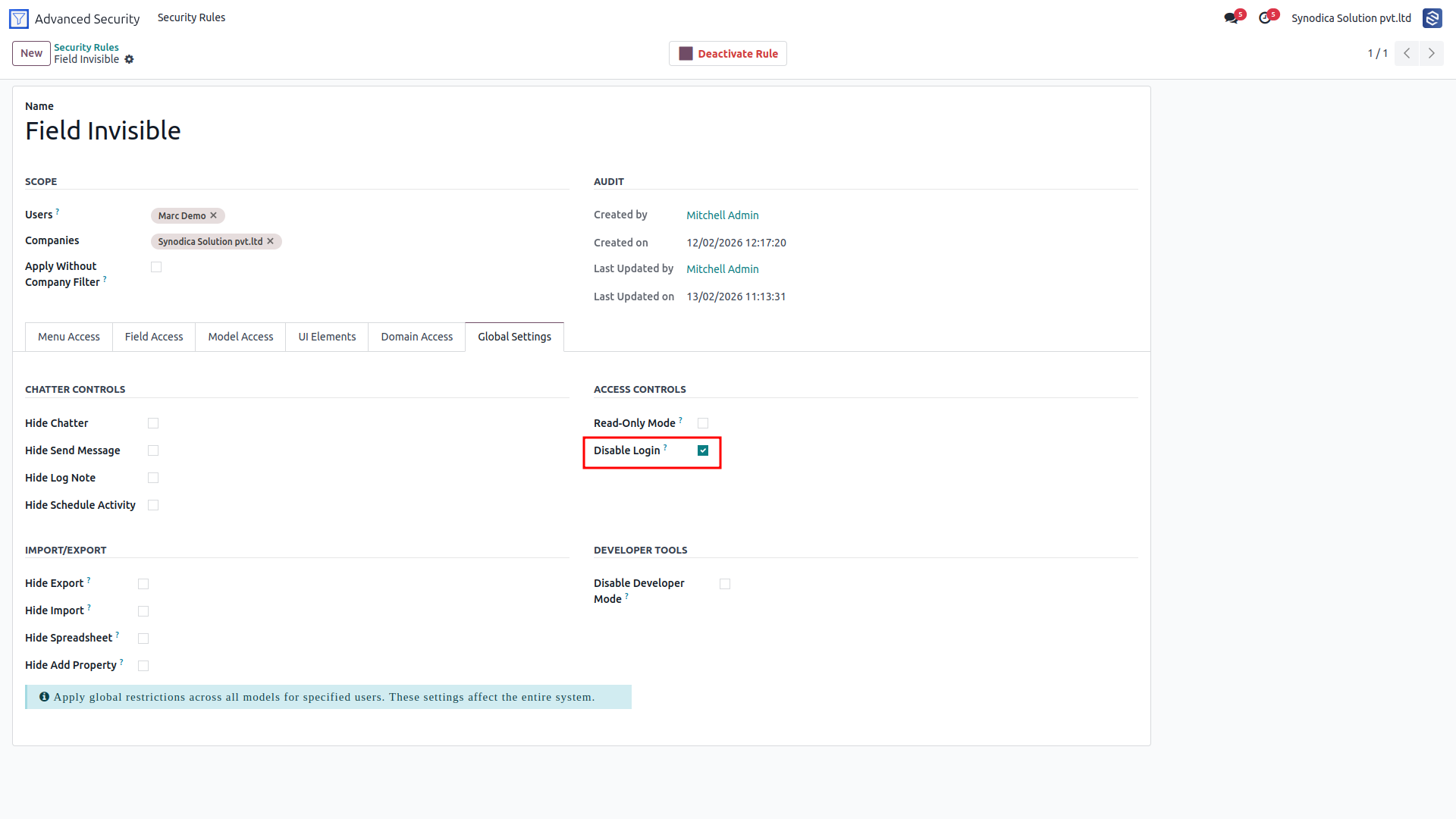Show help tooltip for Disable Developer Mode
This screenshot has height=819, width=1456.
(x=626, y=596)
